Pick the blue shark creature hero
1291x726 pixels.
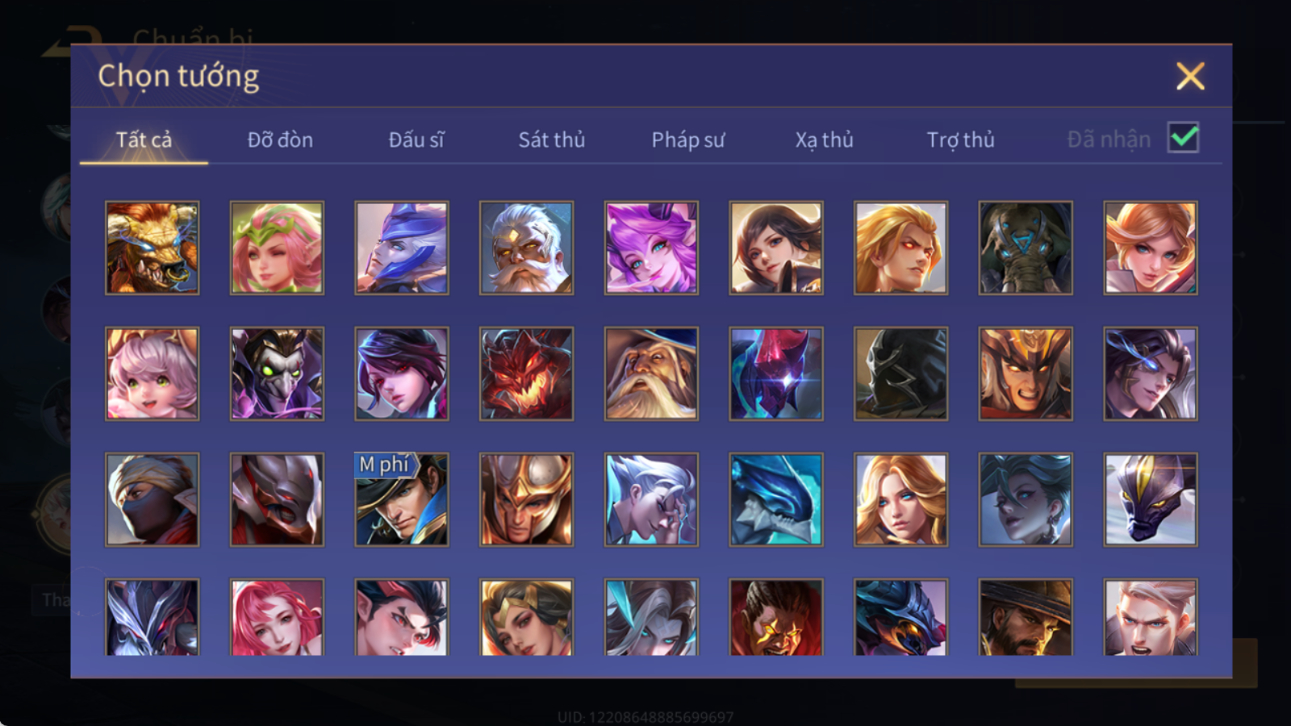(x=776, y=500)
